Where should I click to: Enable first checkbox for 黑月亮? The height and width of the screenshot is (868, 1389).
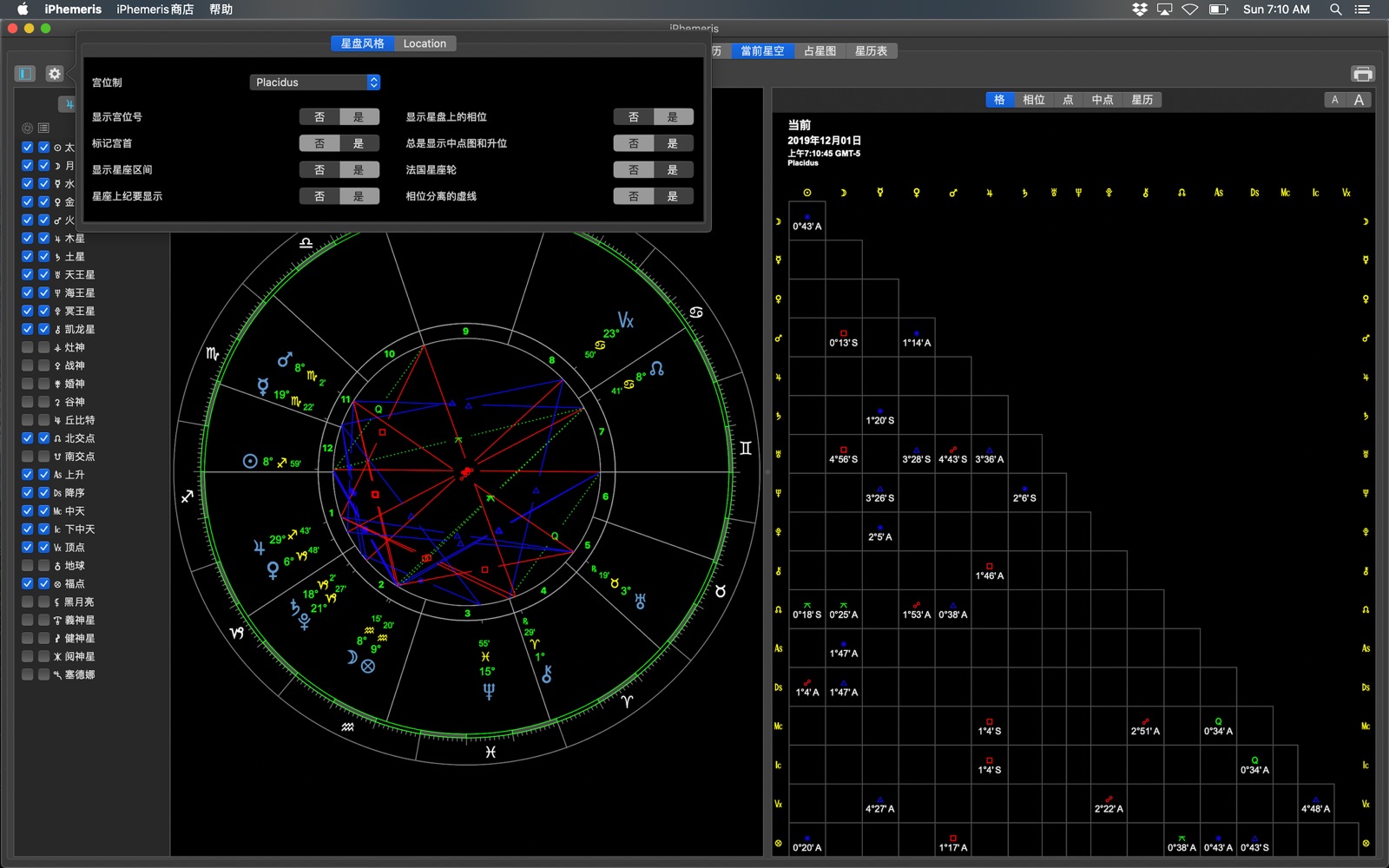pyautogui.click(x=28, y=602)
